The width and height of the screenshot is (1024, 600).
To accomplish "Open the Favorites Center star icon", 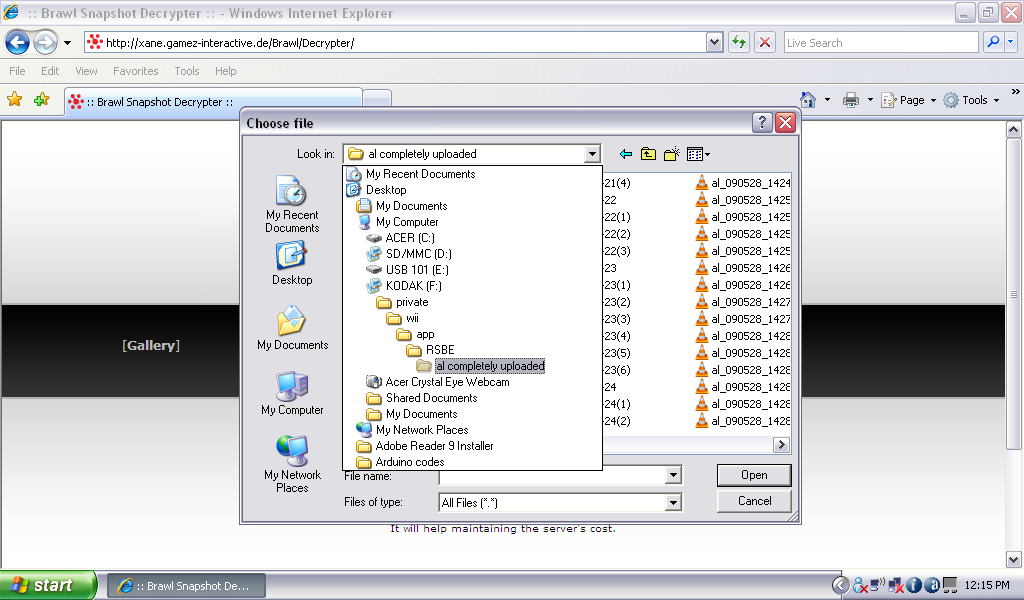I will point(14,100).
